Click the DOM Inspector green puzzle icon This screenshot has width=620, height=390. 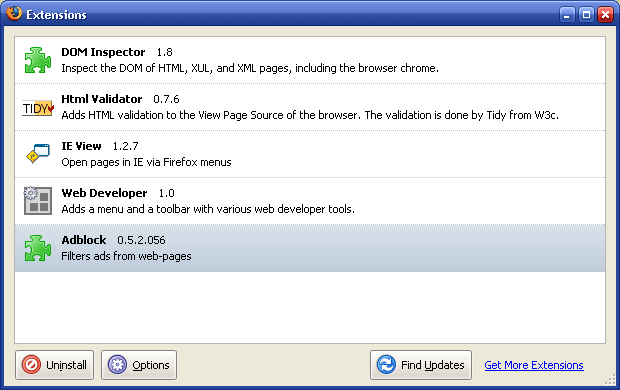pyautogui.click(x=38, y=60)
